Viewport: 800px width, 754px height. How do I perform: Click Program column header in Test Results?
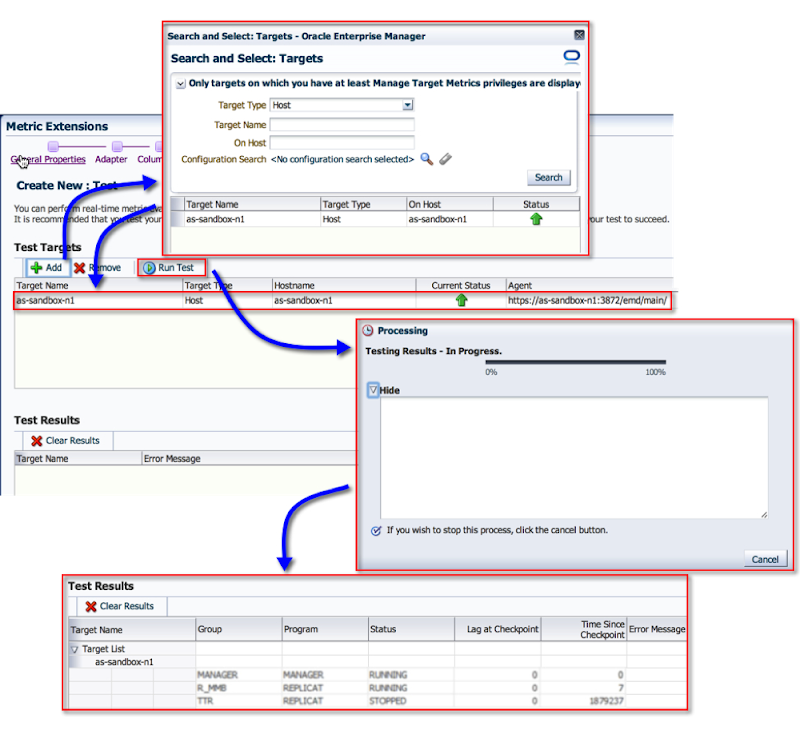pos(325,630)
